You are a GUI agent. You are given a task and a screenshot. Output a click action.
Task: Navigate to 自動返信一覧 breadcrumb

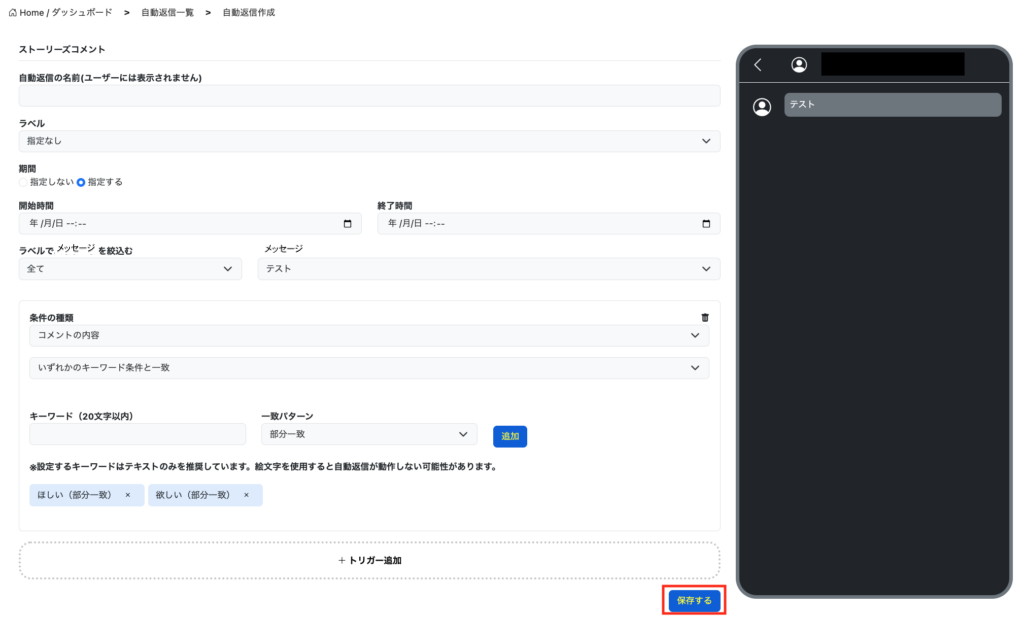pos(166,13)
